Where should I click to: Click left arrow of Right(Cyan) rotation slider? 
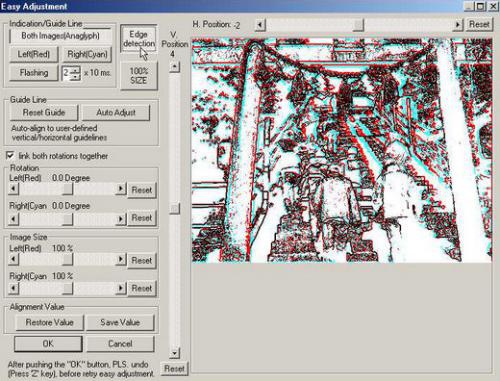coord(13,219)
